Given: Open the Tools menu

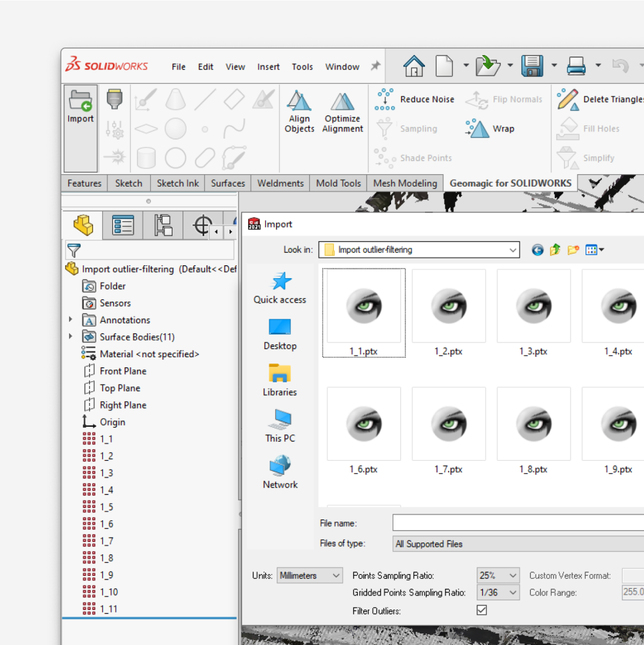Looking at the screenshot, I should click(x=302, y=67).
